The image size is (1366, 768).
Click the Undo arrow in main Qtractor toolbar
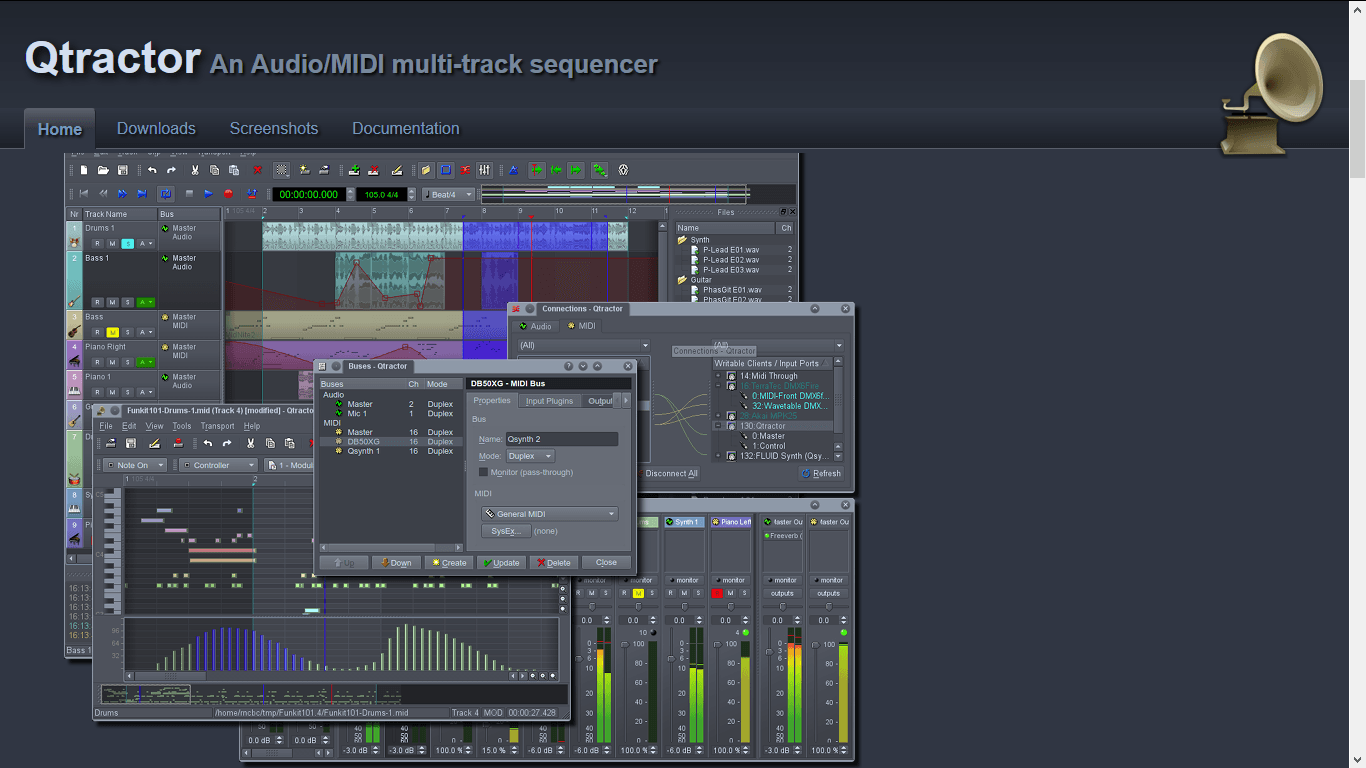click(x=152, y=170)
